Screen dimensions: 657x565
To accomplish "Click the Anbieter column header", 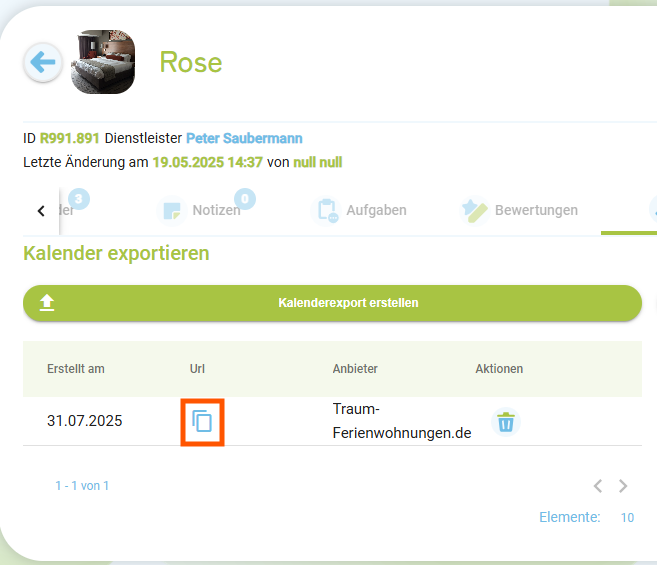I will 355,369.
